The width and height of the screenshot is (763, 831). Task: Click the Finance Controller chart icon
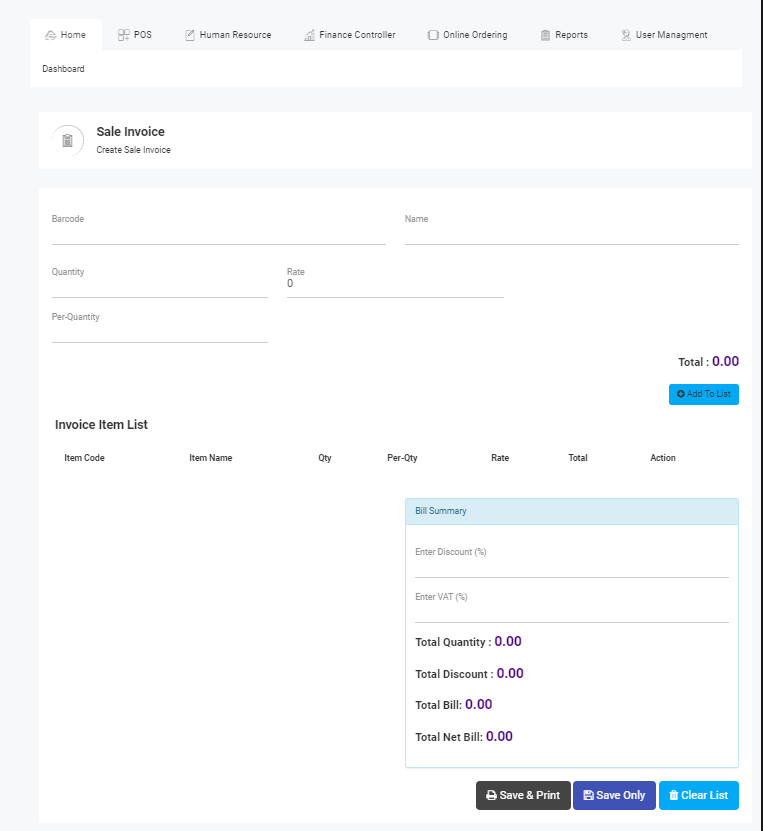click(x=310, y=35)
